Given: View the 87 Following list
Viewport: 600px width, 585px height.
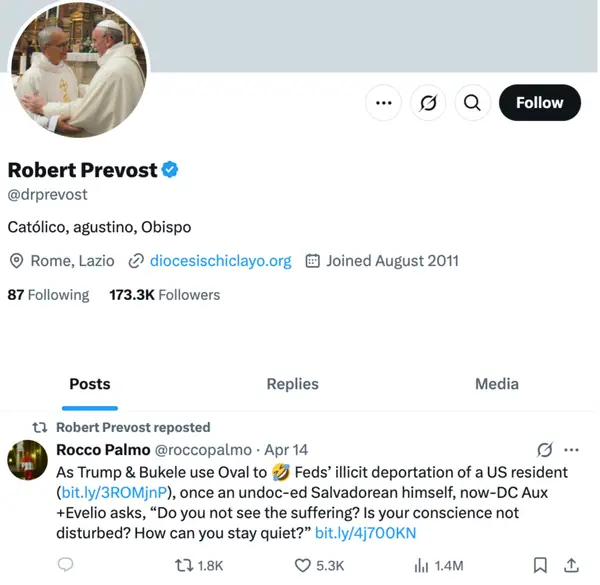Looking at the screenshot, I should click(48, 295).
